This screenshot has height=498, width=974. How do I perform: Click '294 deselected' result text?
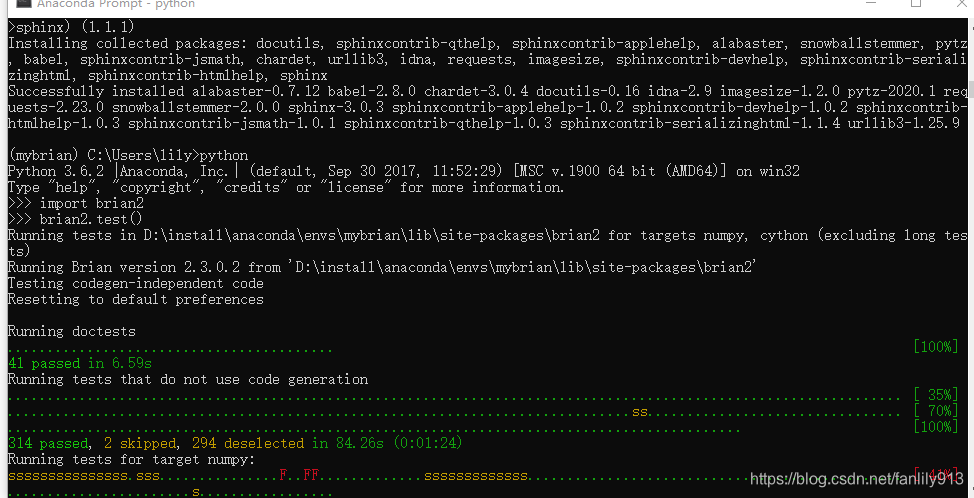click(248, 443)
